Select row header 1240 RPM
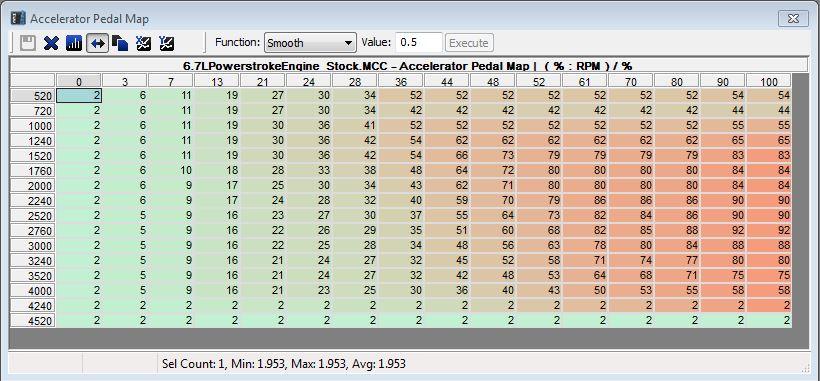Viewport: 820px width, 381px height. [x=32, y=141]
